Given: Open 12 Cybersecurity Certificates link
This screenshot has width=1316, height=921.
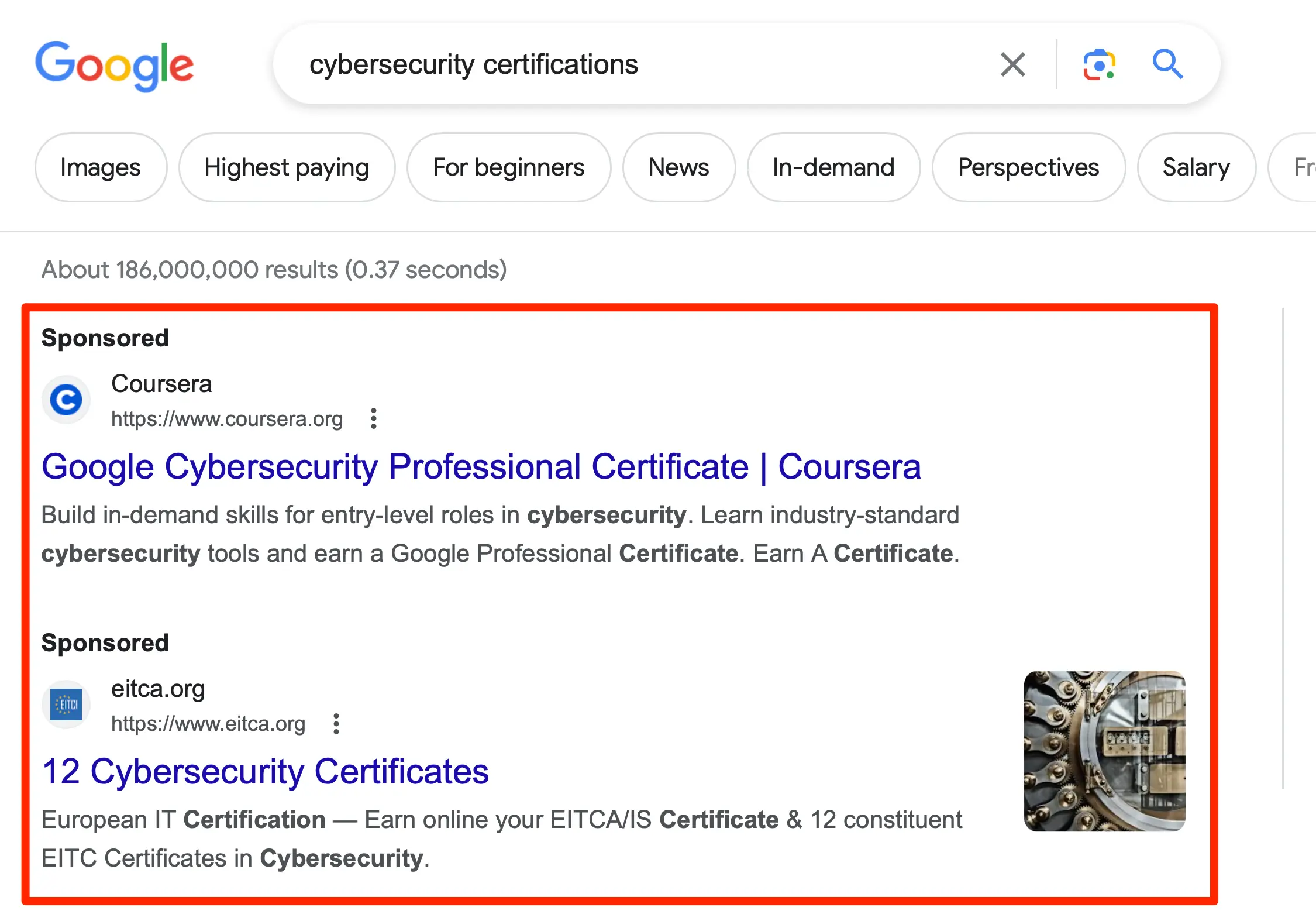Looking at the screenshot, I should pos(266,772).
